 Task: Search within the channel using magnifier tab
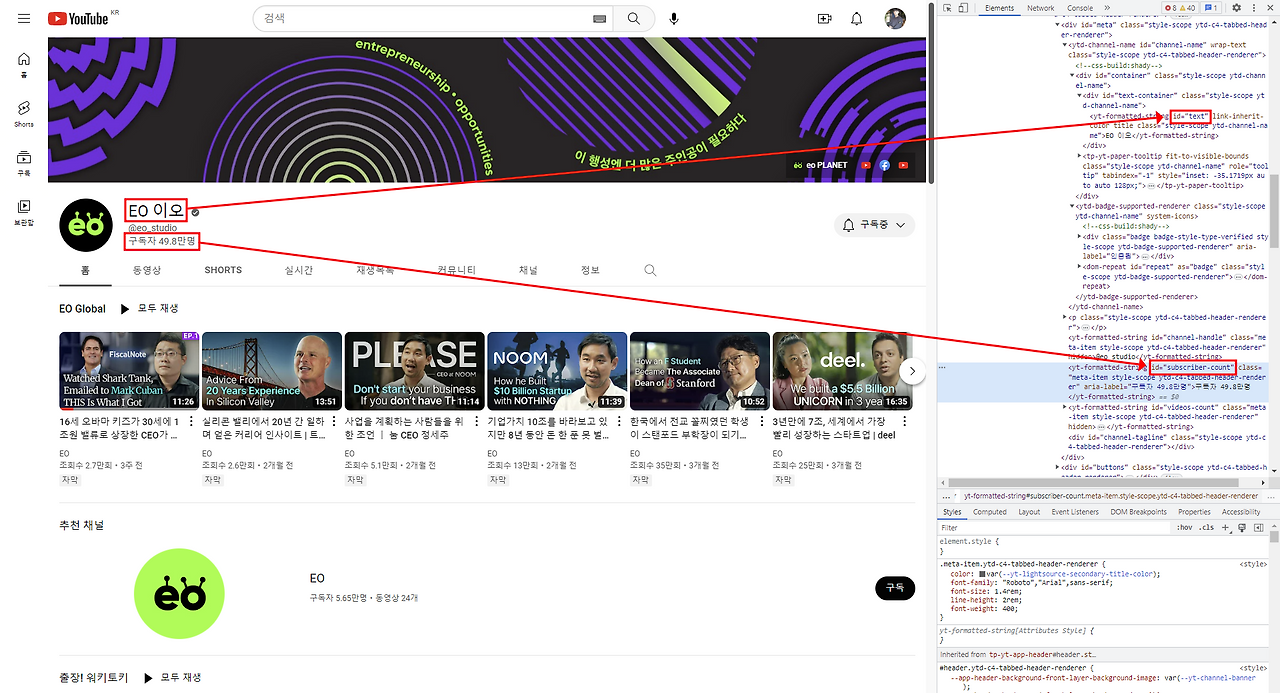point(651,270)
